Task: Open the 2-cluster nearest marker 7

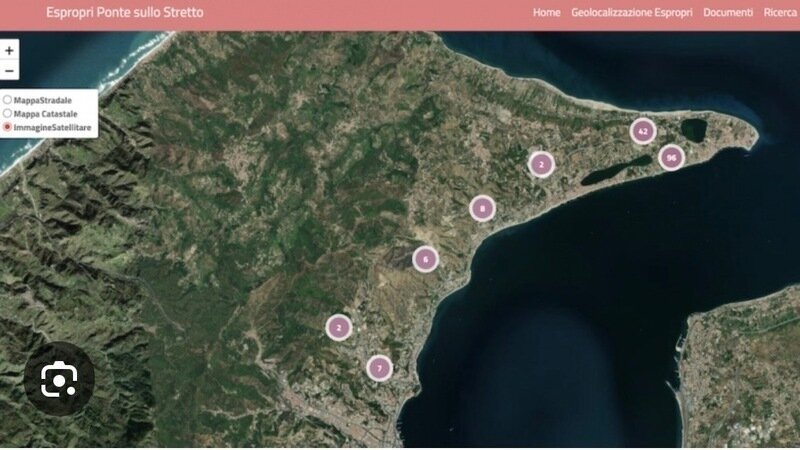Action: point(339,327)
